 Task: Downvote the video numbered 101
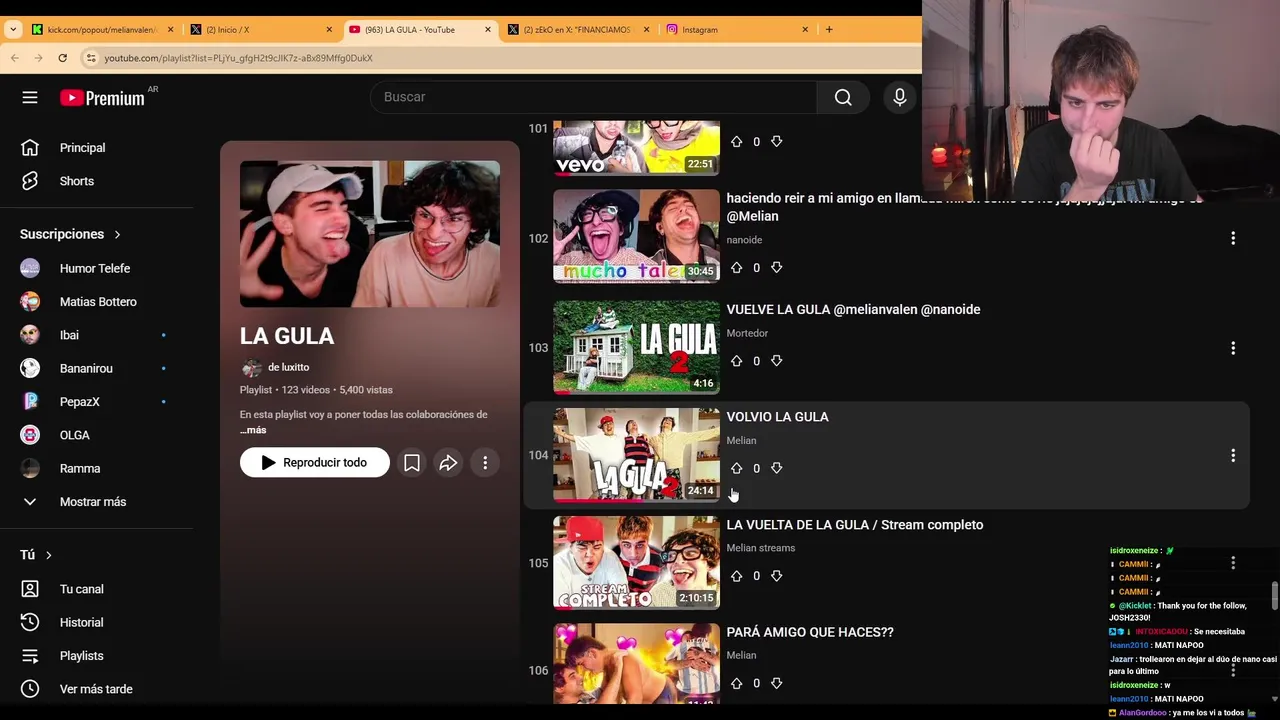coord(776,142)
